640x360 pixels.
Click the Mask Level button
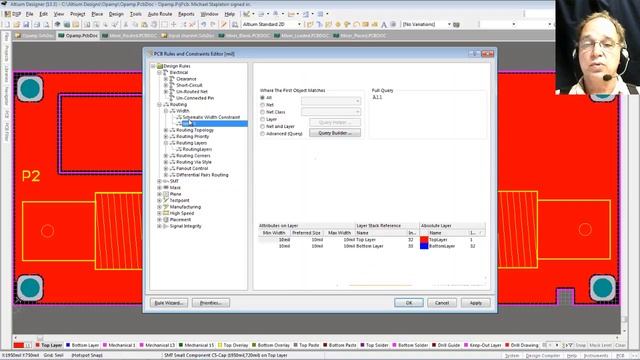600,345
